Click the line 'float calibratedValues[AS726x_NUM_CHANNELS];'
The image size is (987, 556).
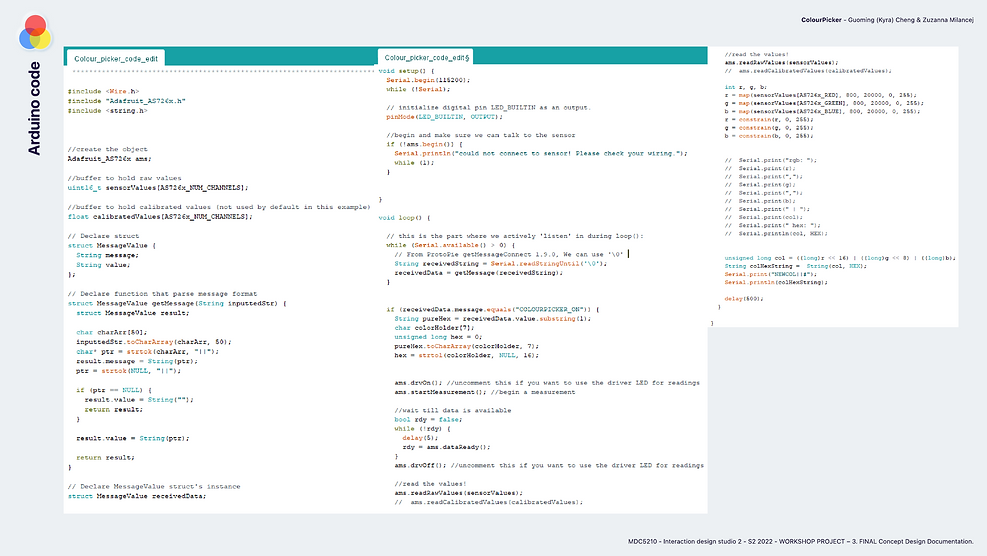160,217
